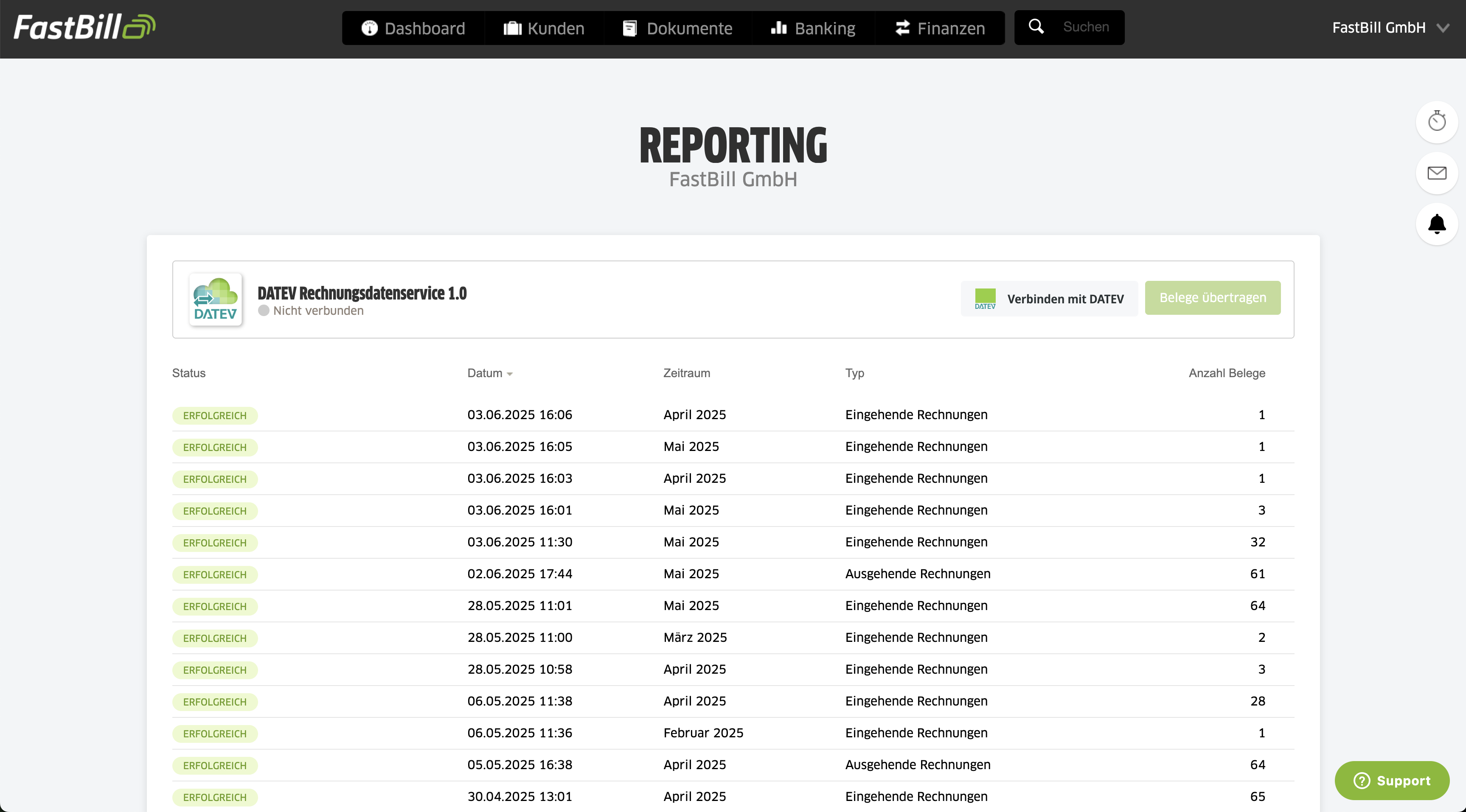1466x812 pixels.
Task: Click Ausgehende Rechnungen in 02.06.2025 row
Action: pos(917,574)
